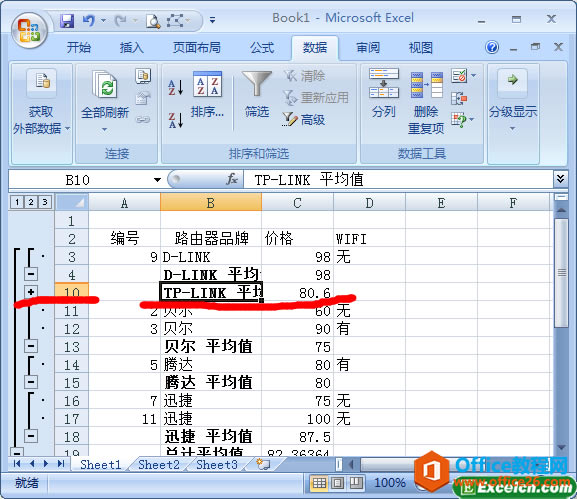Select column C header
The width and height of the screenshot is (577, 499).
[297, 203]
